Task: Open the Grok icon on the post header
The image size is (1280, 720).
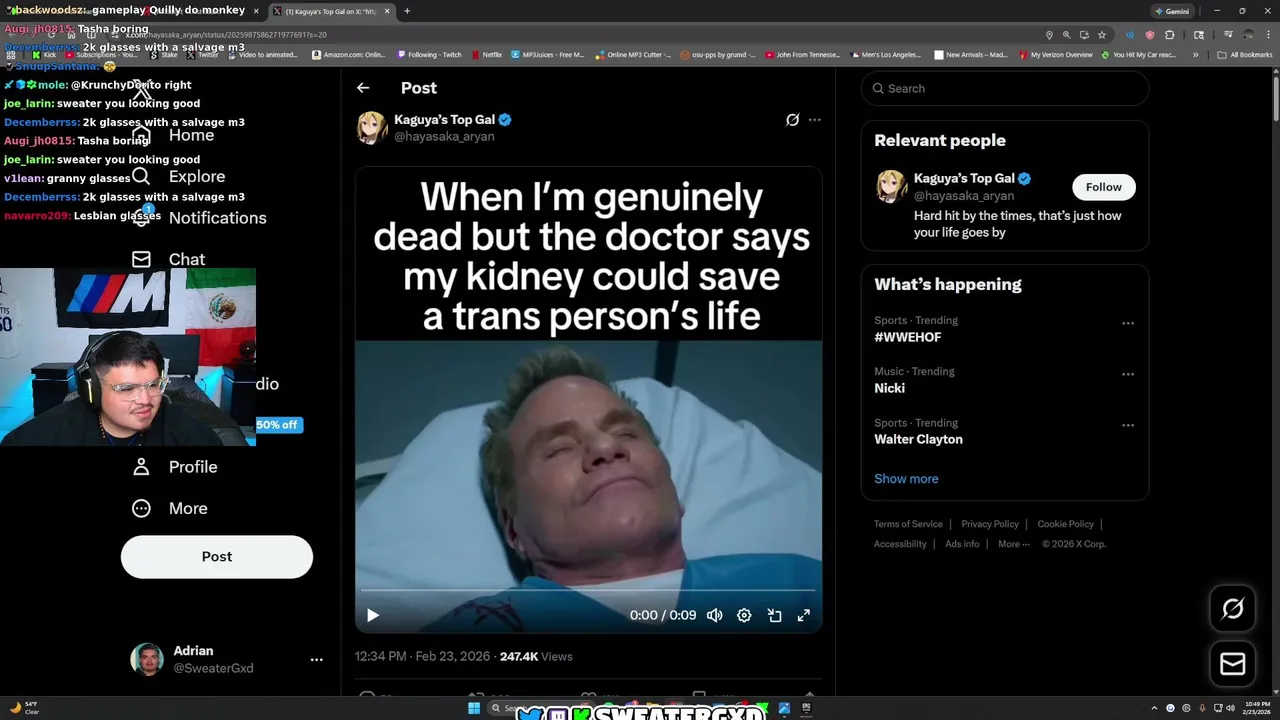Action: 792,120
